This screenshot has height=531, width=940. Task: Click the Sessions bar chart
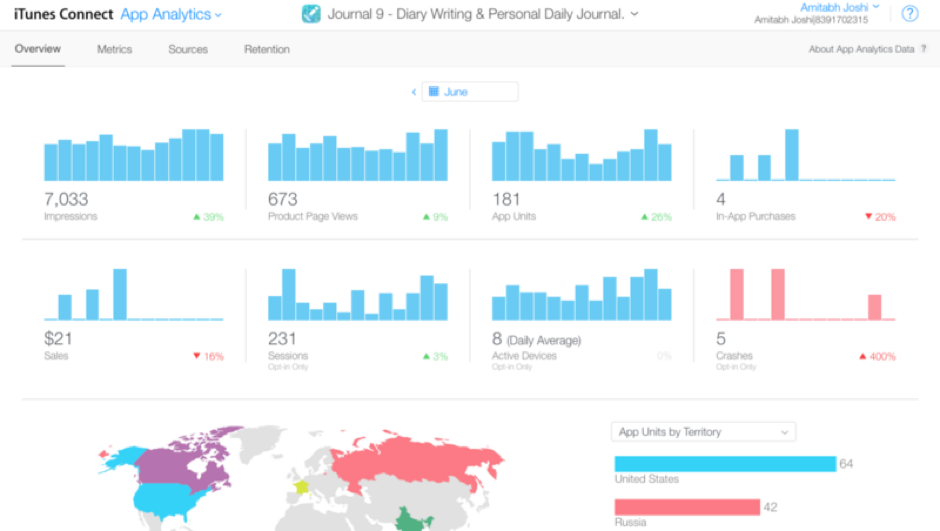tap(358, 294)
